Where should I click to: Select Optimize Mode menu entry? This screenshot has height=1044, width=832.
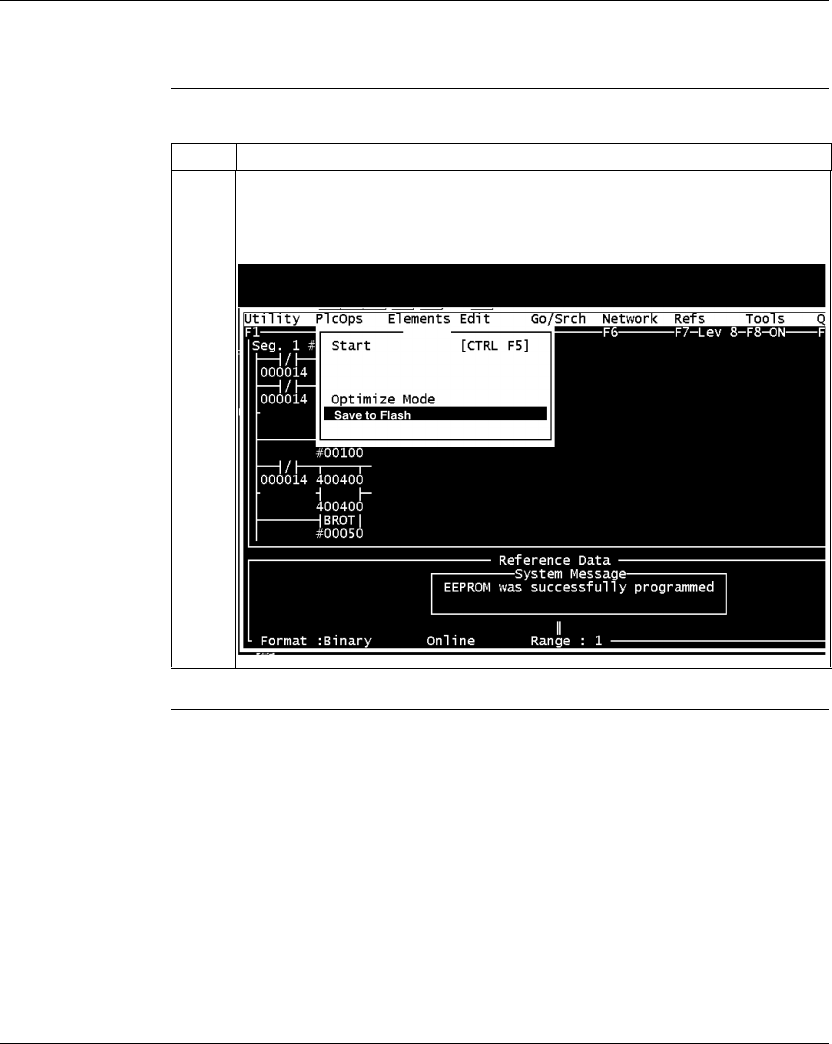[x=383, y=399]
